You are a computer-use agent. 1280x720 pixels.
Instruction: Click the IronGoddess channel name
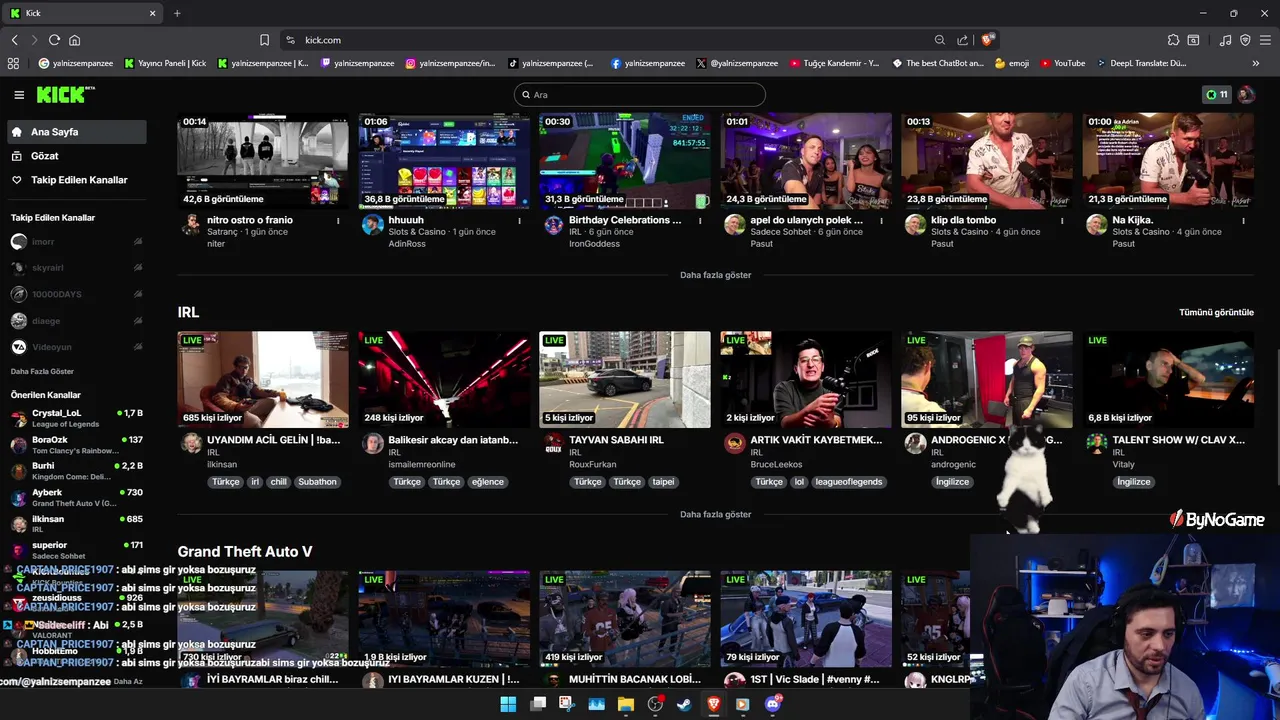(594, 244)
